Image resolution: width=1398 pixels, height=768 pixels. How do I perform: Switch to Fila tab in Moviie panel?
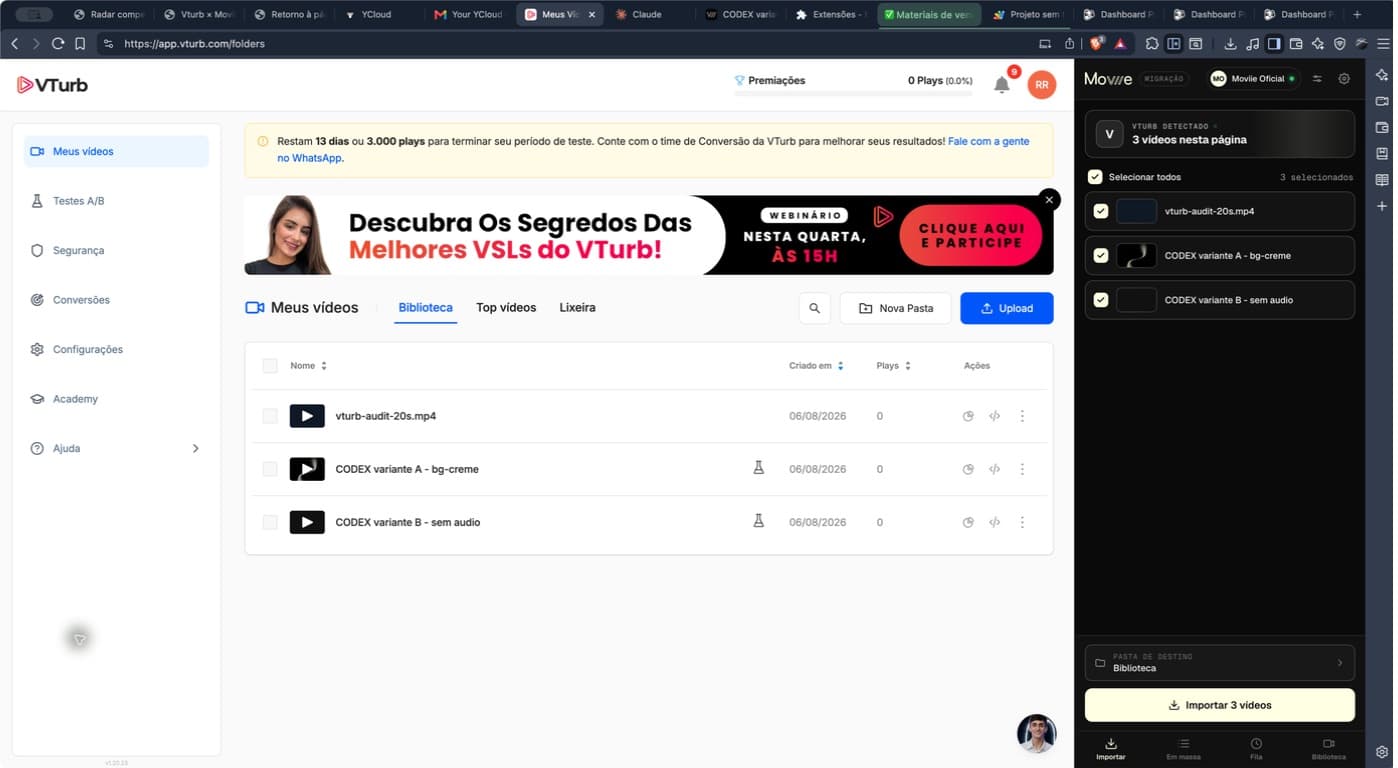coord(1256,748)
